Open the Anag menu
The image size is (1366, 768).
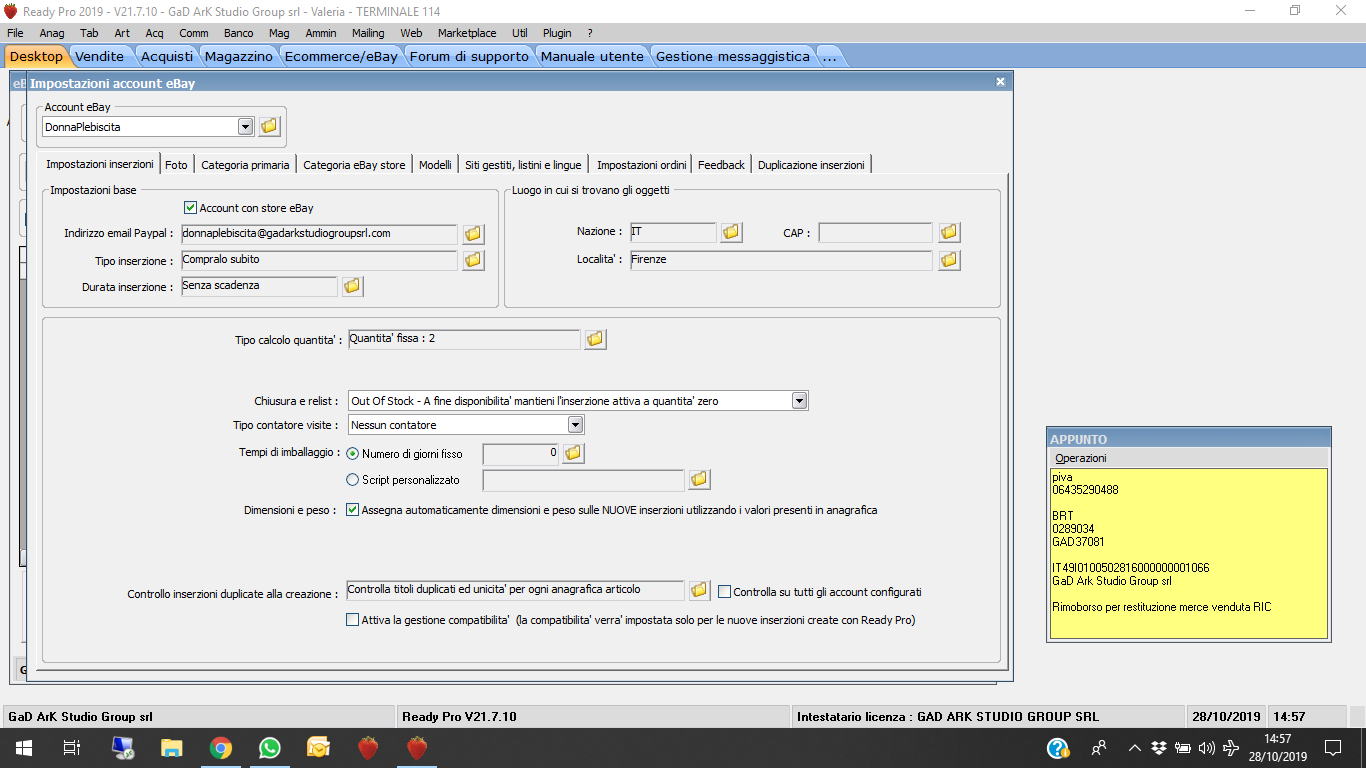(x=52, y=33)
